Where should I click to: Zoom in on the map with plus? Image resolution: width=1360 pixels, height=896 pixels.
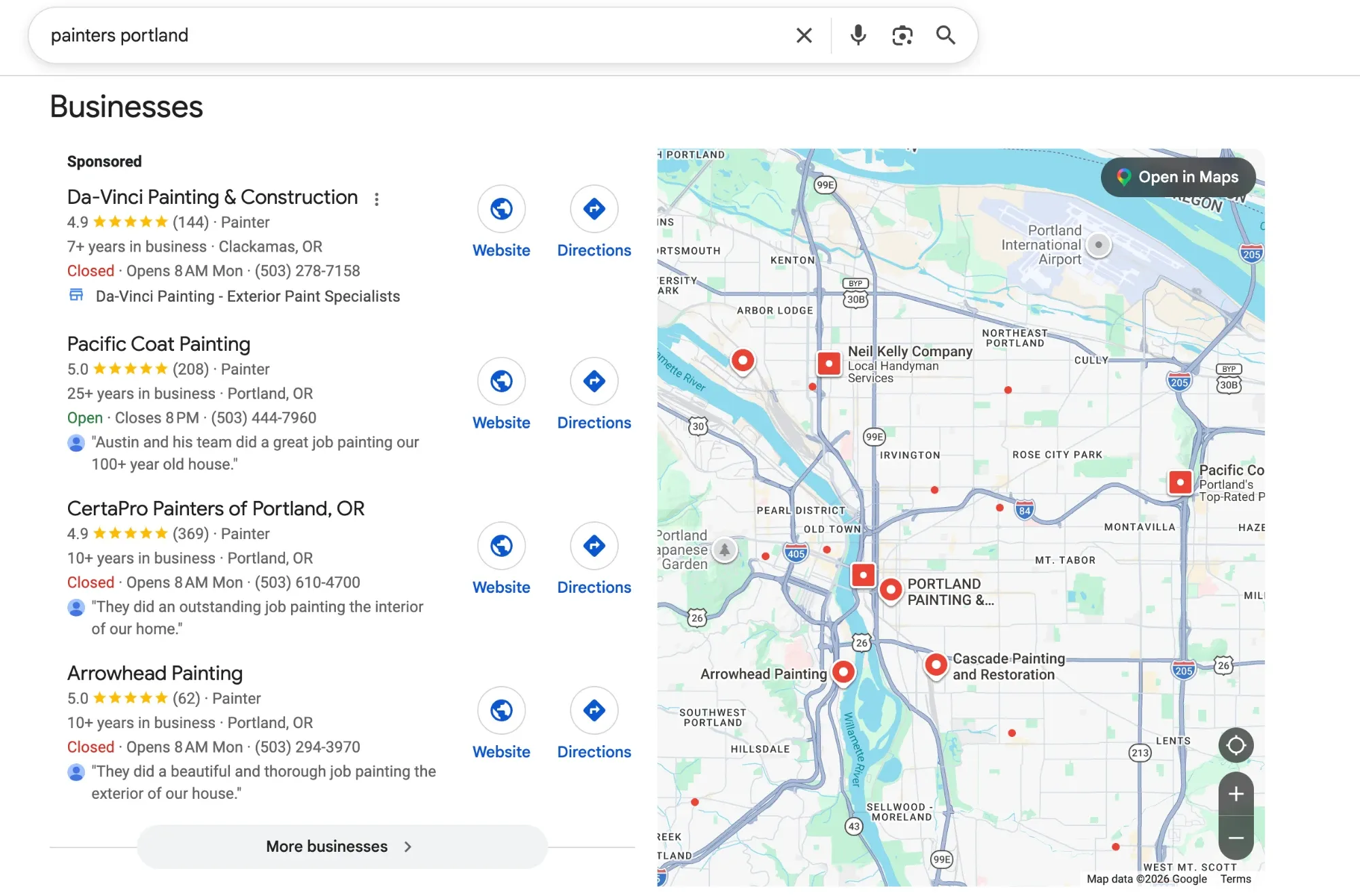[1236, 794]
